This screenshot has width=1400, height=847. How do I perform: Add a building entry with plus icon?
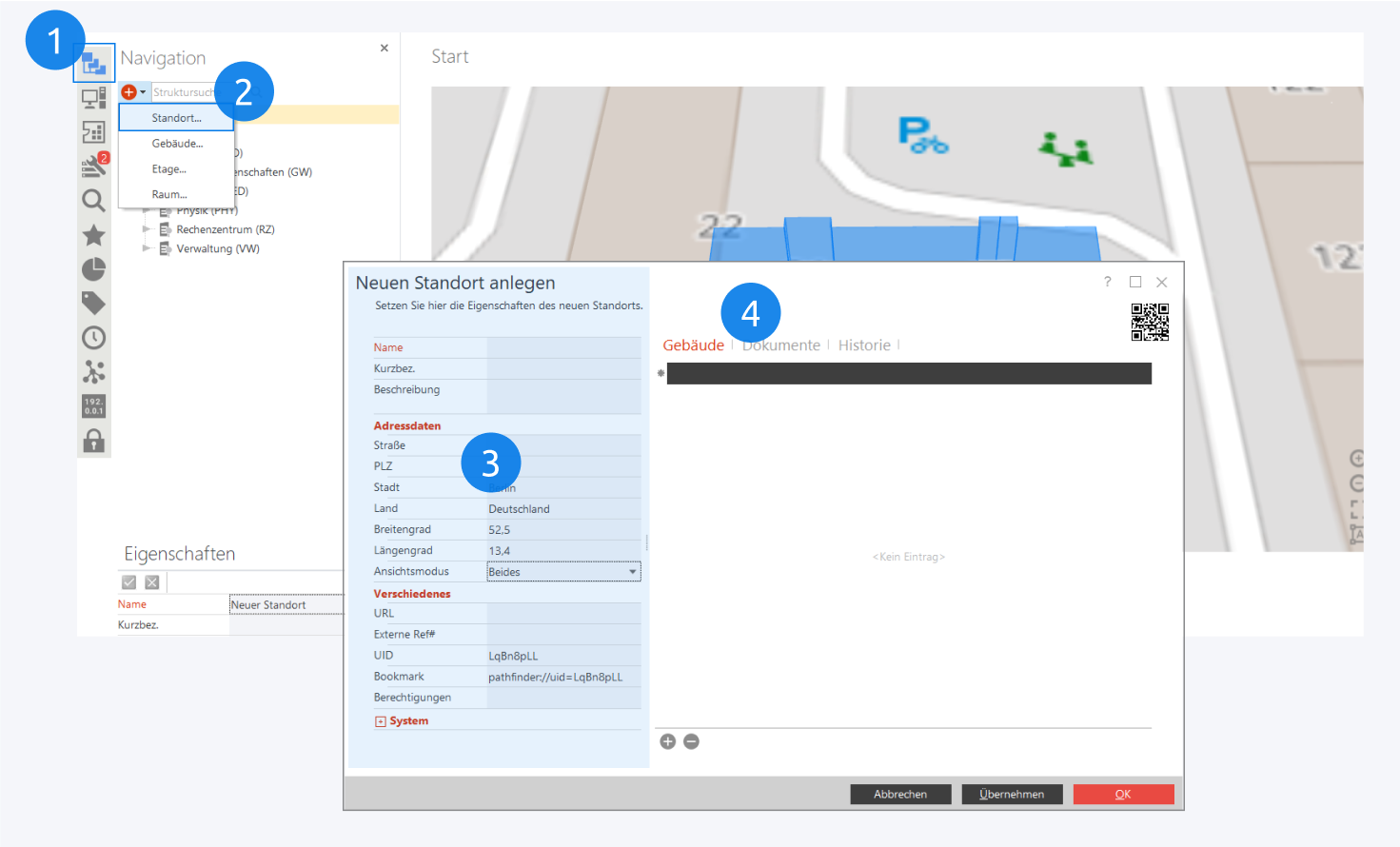(668, 742)
